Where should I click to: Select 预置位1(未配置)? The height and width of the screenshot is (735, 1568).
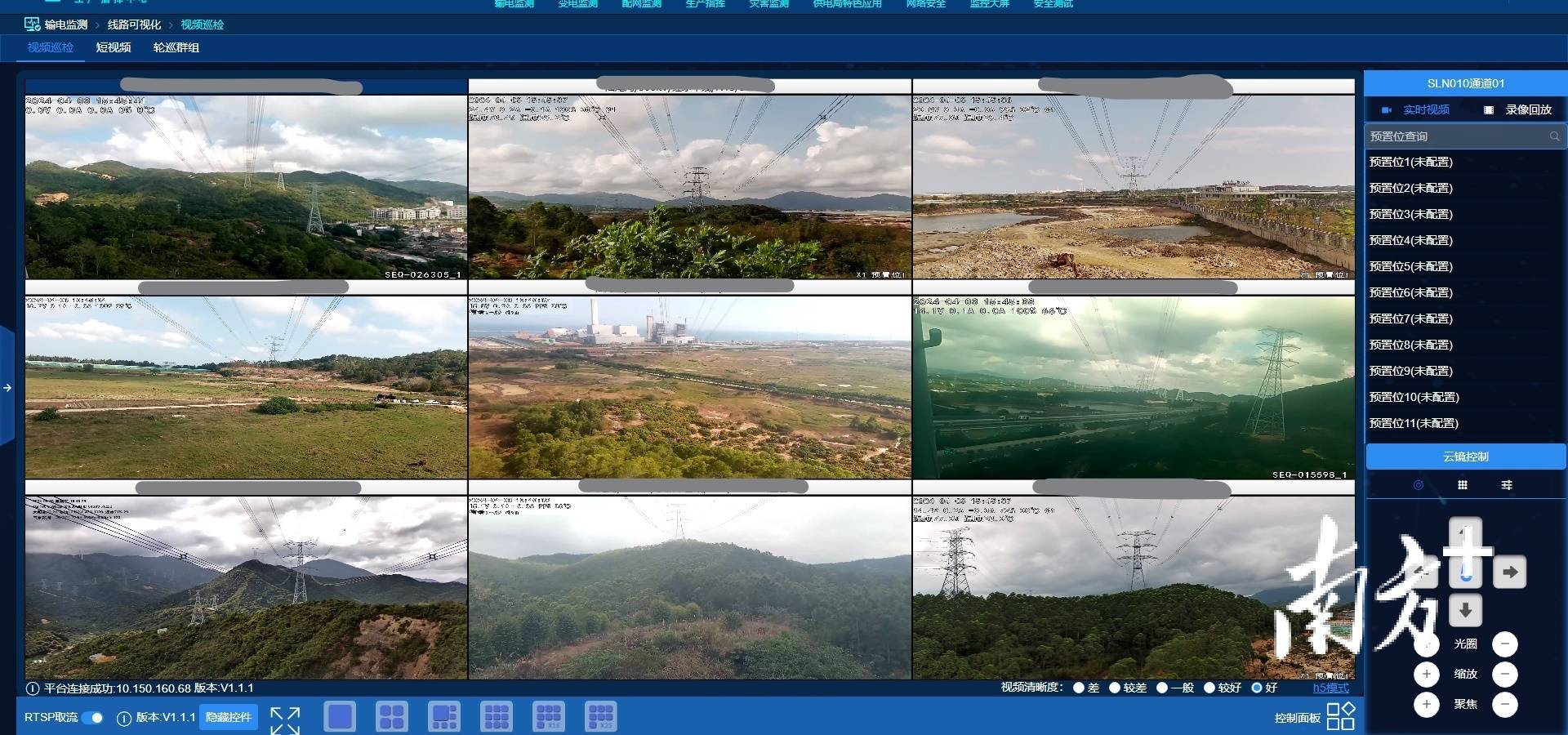point(1411,162)
